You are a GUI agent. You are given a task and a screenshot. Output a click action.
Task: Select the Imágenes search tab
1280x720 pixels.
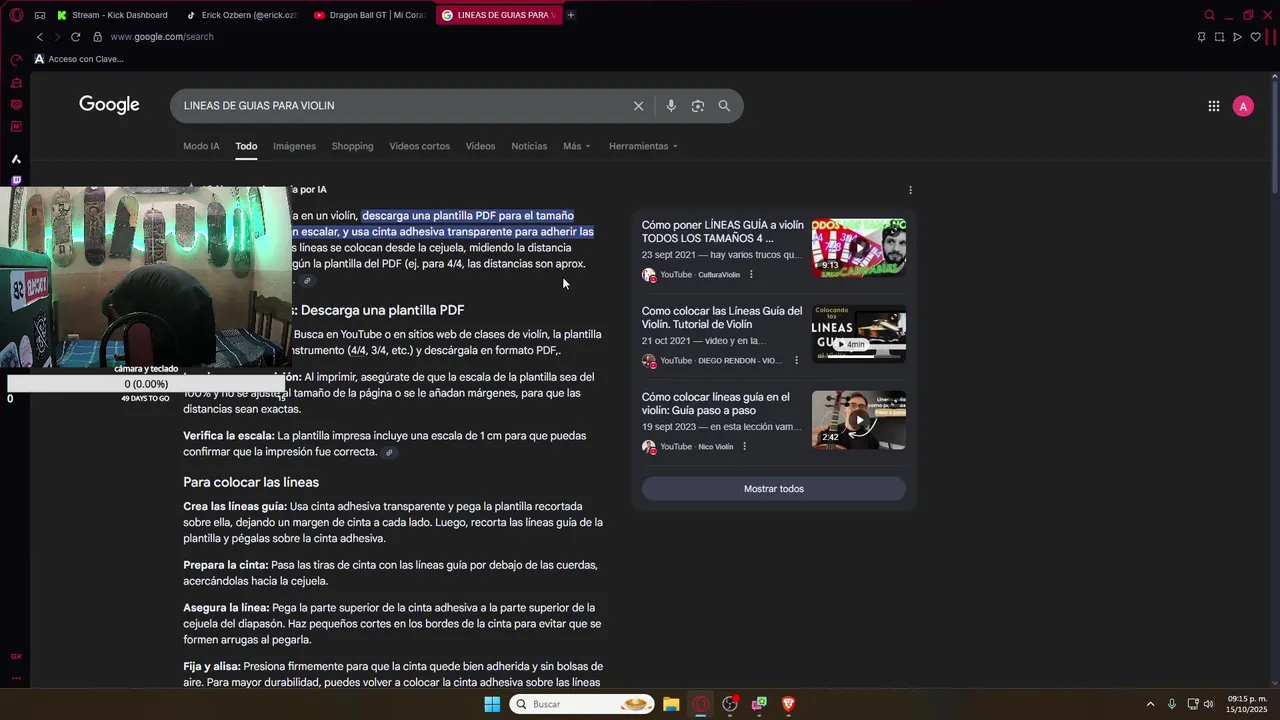294,146
